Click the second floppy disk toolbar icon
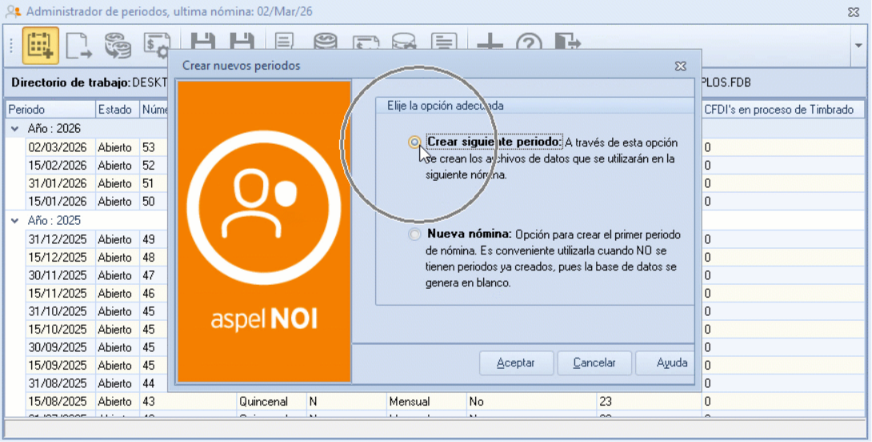The image size is (872, 442). pyautogui.click(x=242, y=42)
